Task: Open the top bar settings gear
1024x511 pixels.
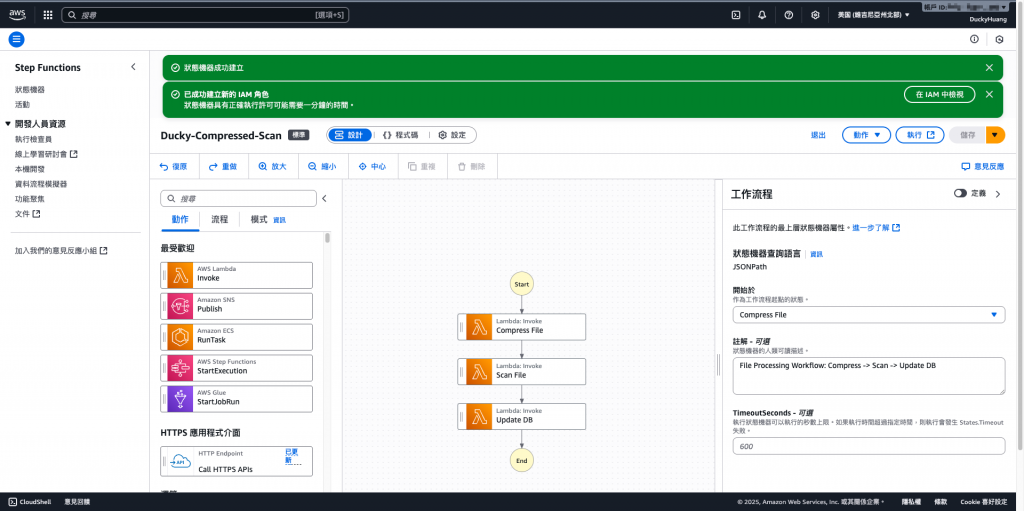Action: pyautogui.click(x=815, y=15)
